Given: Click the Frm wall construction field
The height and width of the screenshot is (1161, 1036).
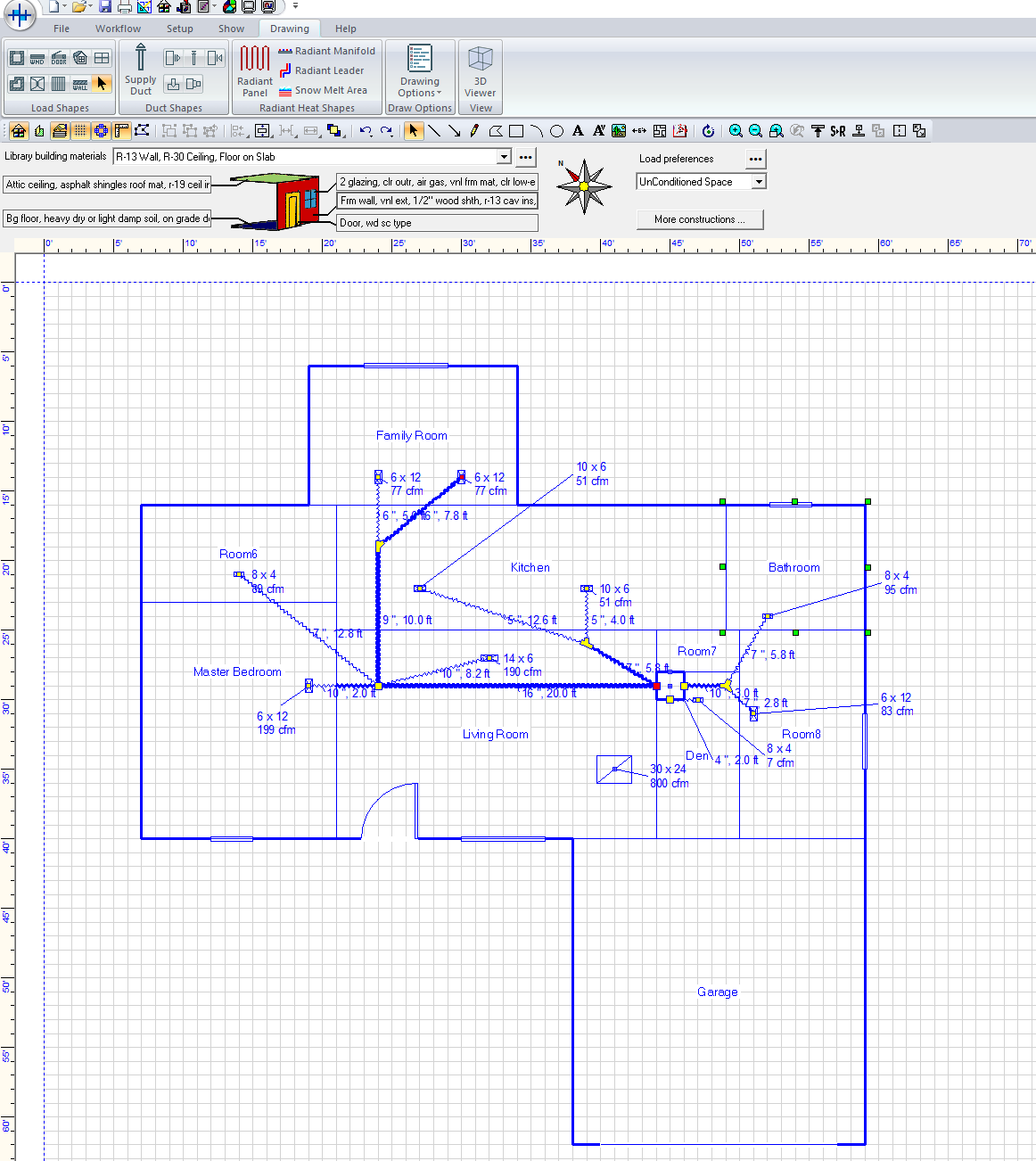Looking at the screenshot, I should [x=438, y=201].
